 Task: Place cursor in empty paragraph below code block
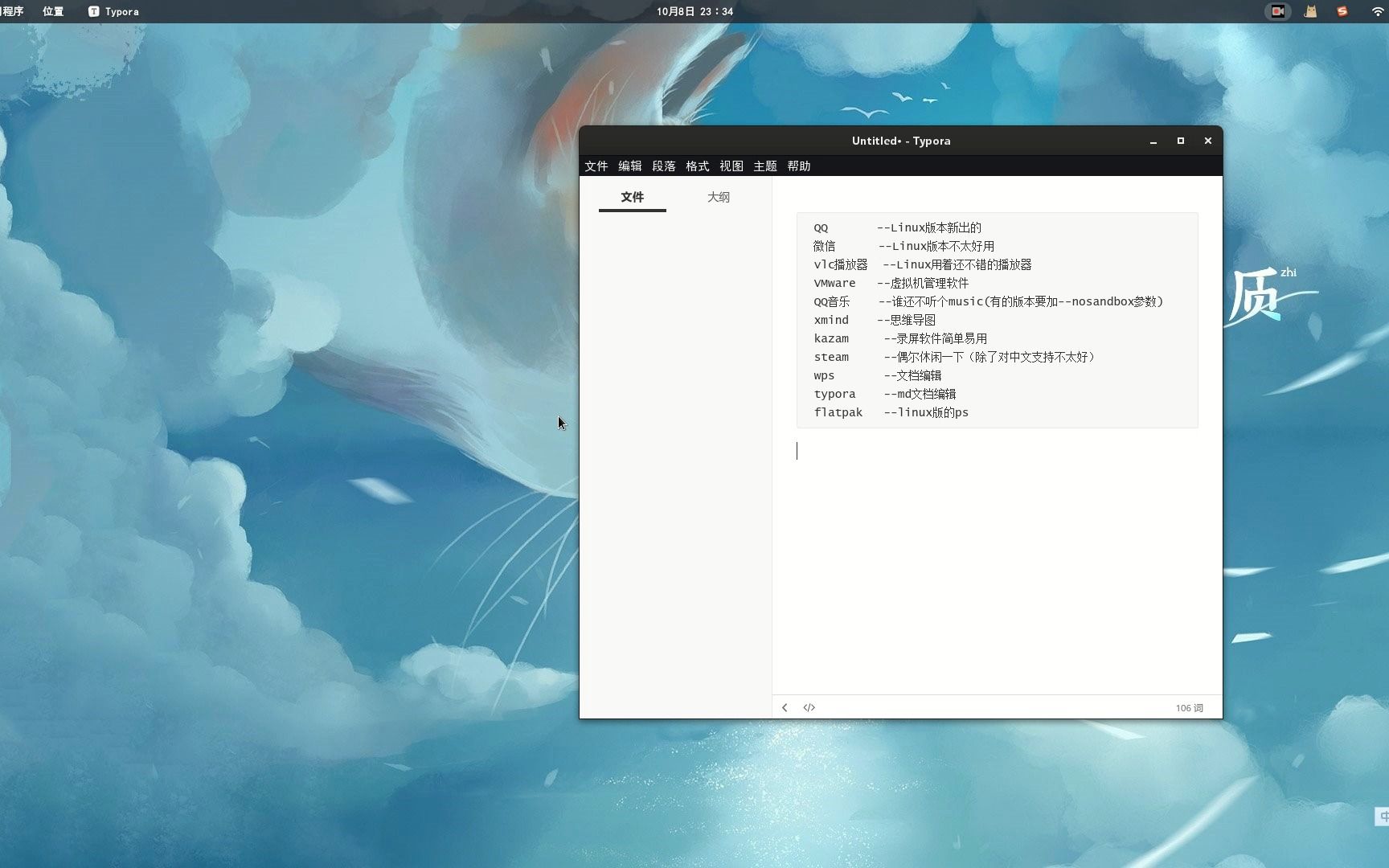[997, 451]
